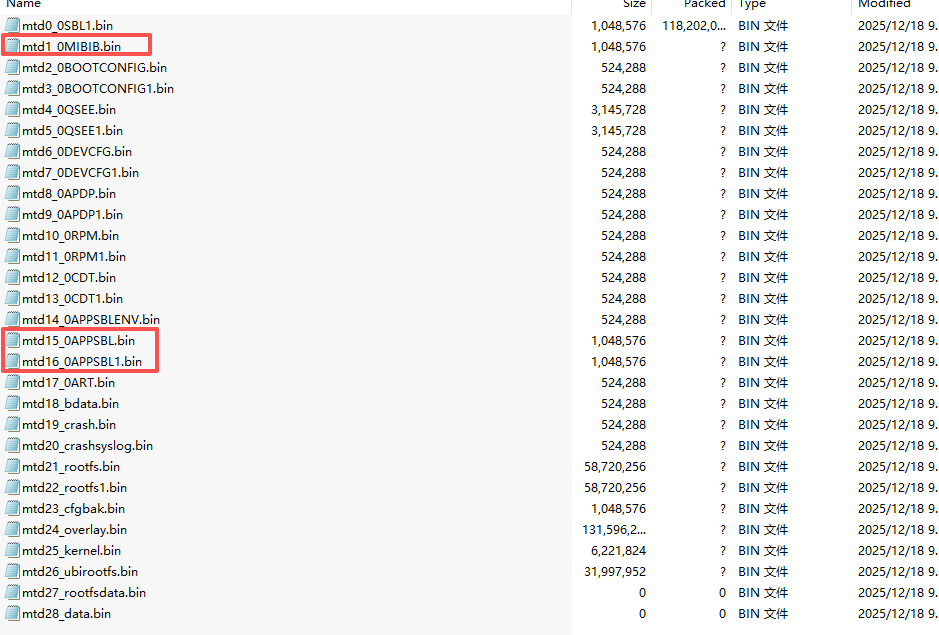Click the icon of mtd17_0ART.bin
Image resolution: width=939 pixels, height=635 pixels.
click(13, 383)
